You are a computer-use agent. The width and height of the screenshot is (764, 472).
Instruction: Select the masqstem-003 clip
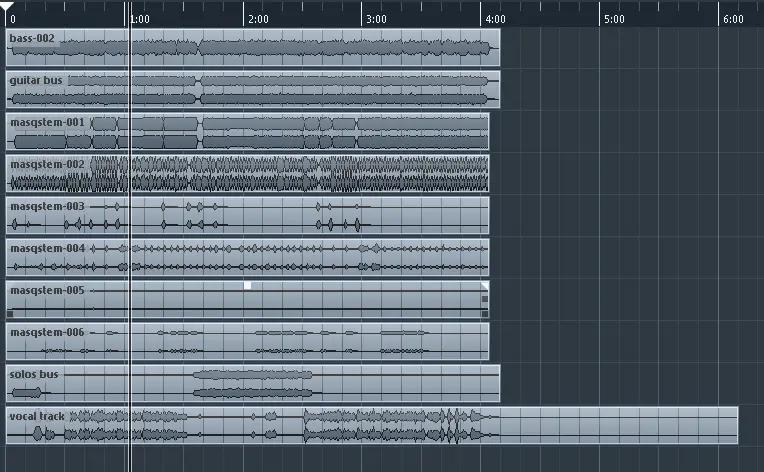click(248, 215)
